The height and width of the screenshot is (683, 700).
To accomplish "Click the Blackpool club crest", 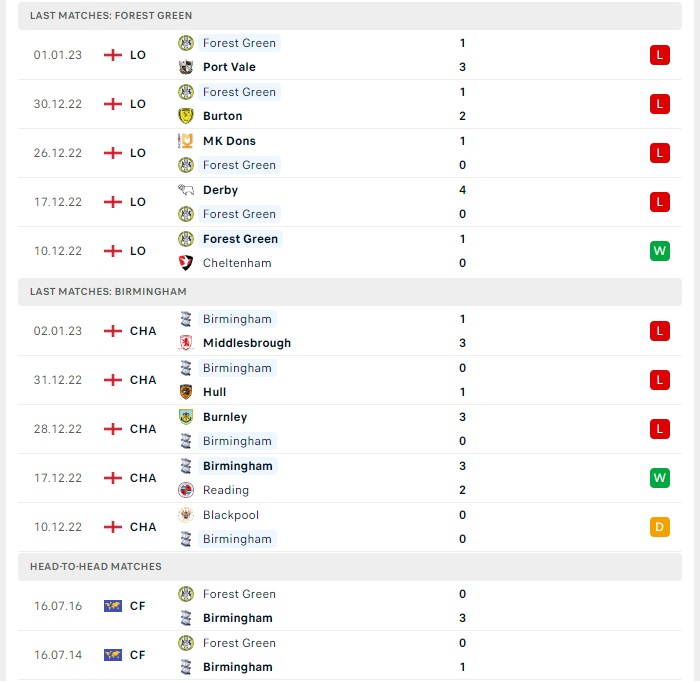I will click(186, 515).
